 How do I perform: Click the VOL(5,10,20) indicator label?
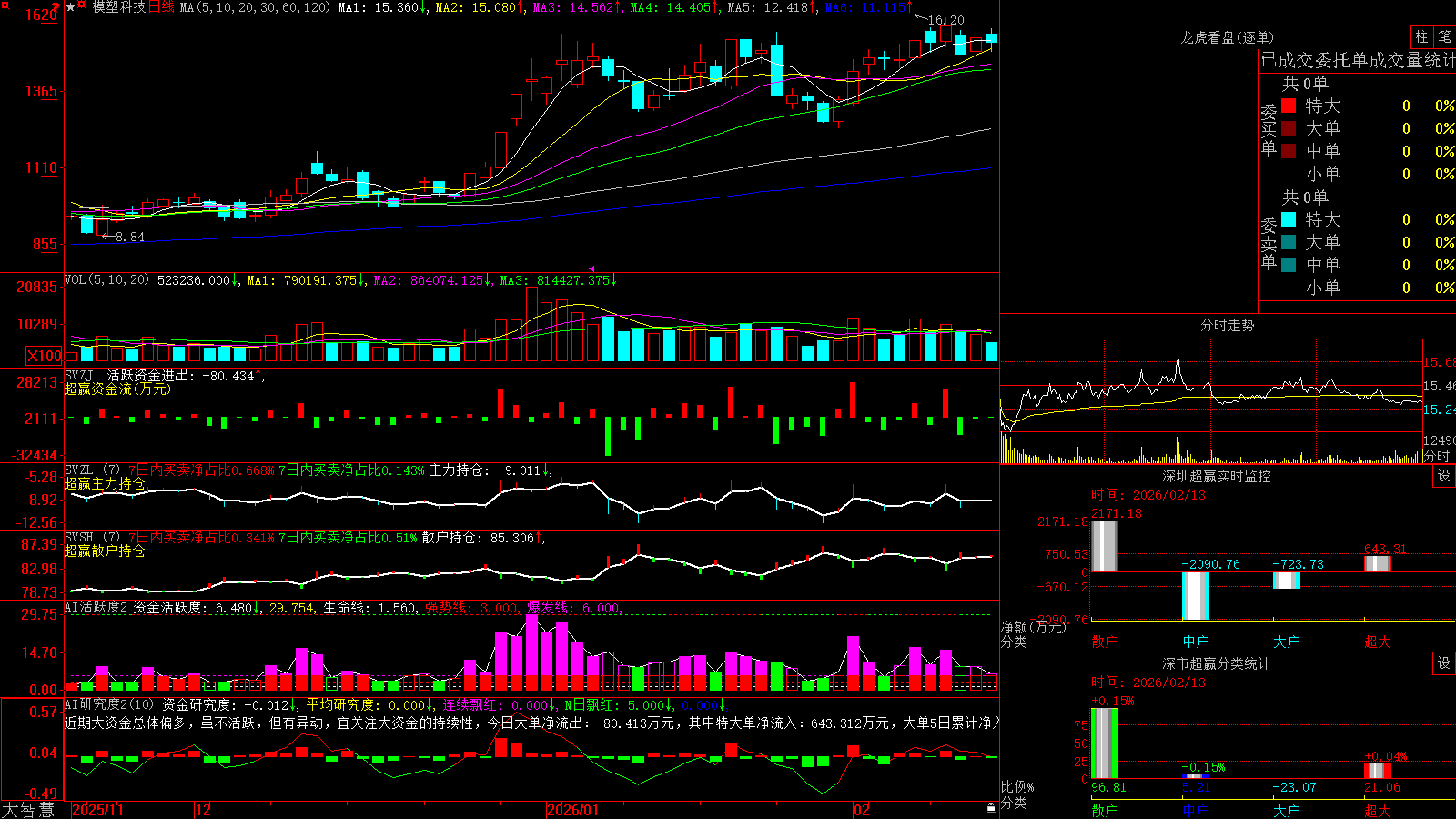click(x=106, y=280)
